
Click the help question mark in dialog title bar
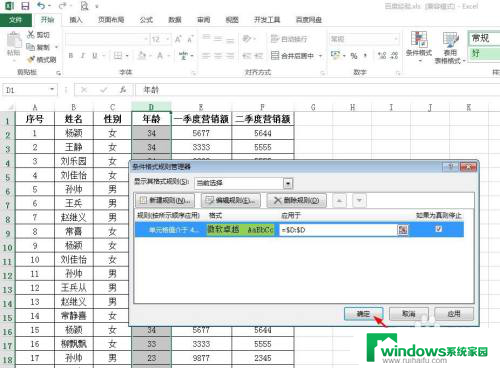click(x=451, y=167)
